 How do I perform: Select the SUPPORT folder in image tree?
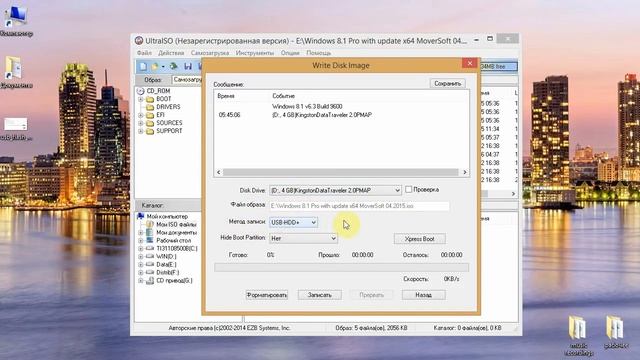[x=169, y=131]
